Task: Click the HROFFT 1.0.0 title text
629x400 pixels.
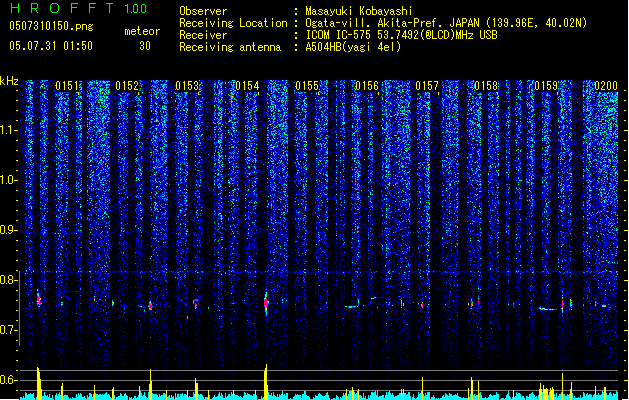Action: pos(78,8)
